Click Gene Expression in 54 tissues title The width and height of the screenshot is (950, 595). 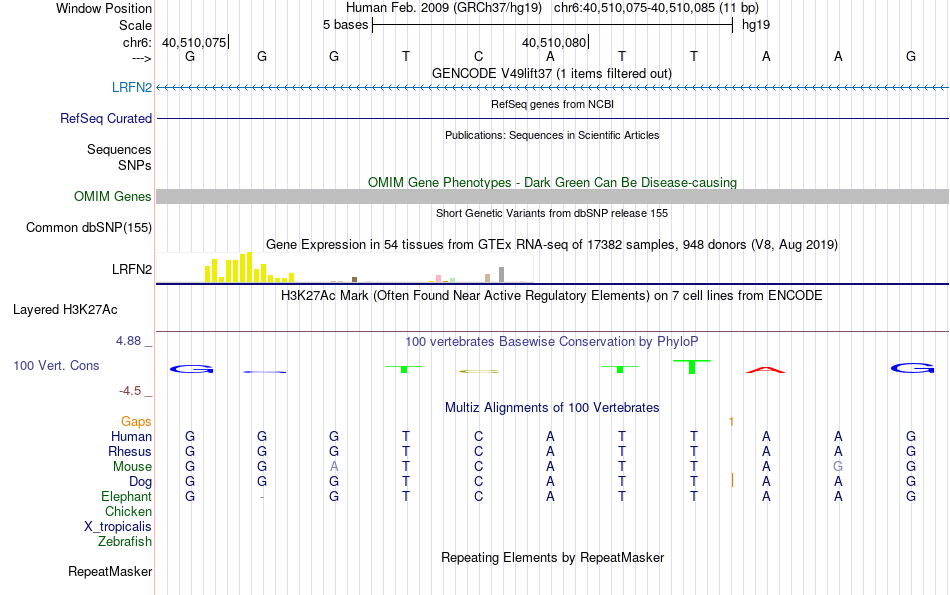point(551,245)
